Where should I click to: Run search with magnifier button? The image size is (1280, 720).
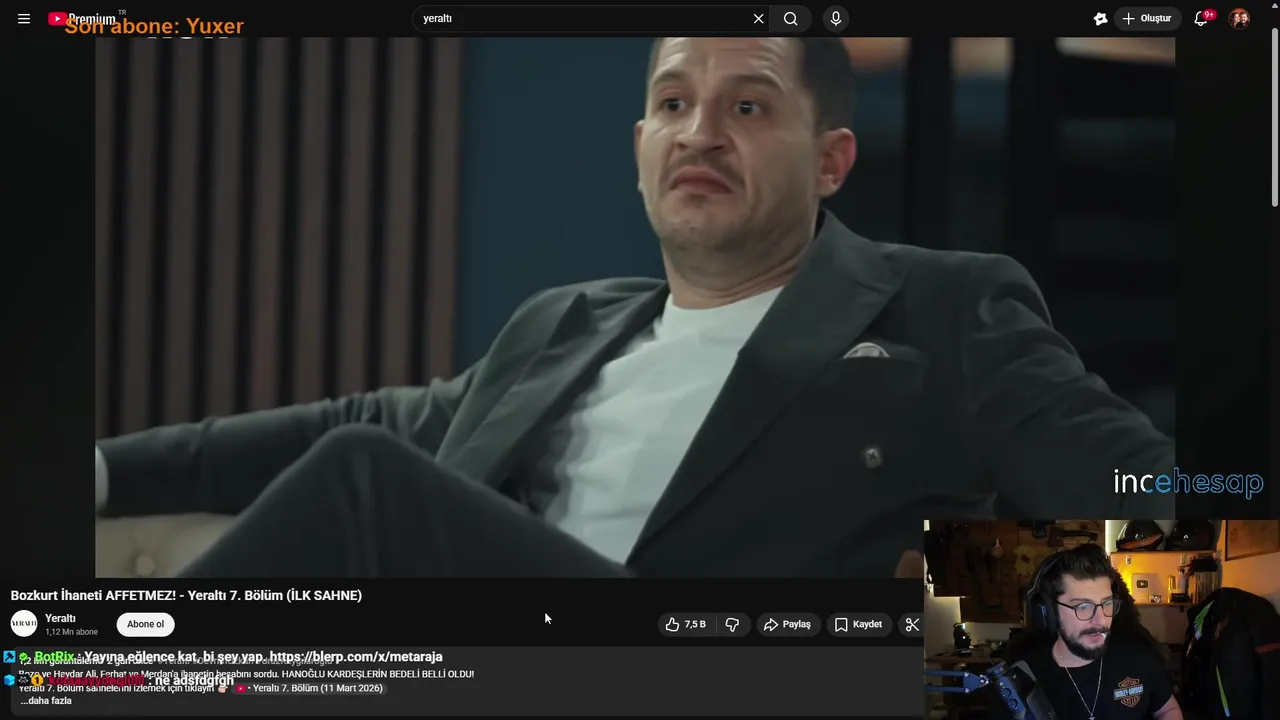pyautogui.click(x=791, y=18)
